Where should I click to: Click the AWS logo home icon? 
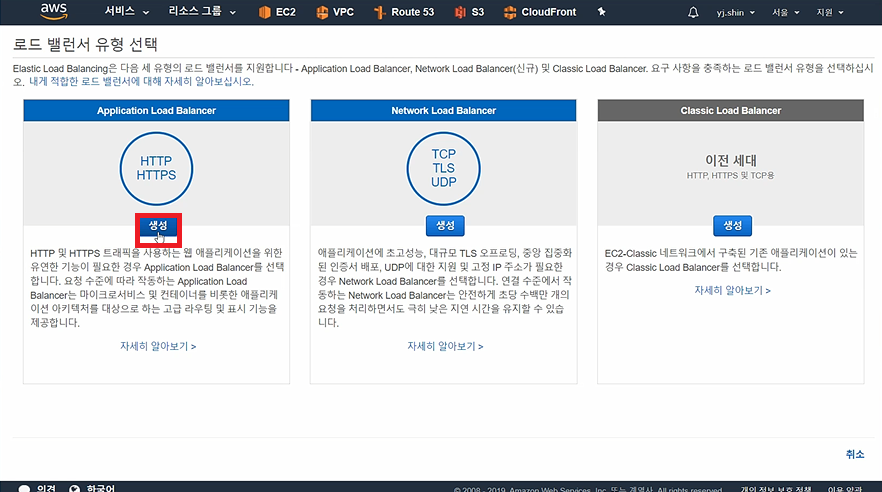click(54, 11)
